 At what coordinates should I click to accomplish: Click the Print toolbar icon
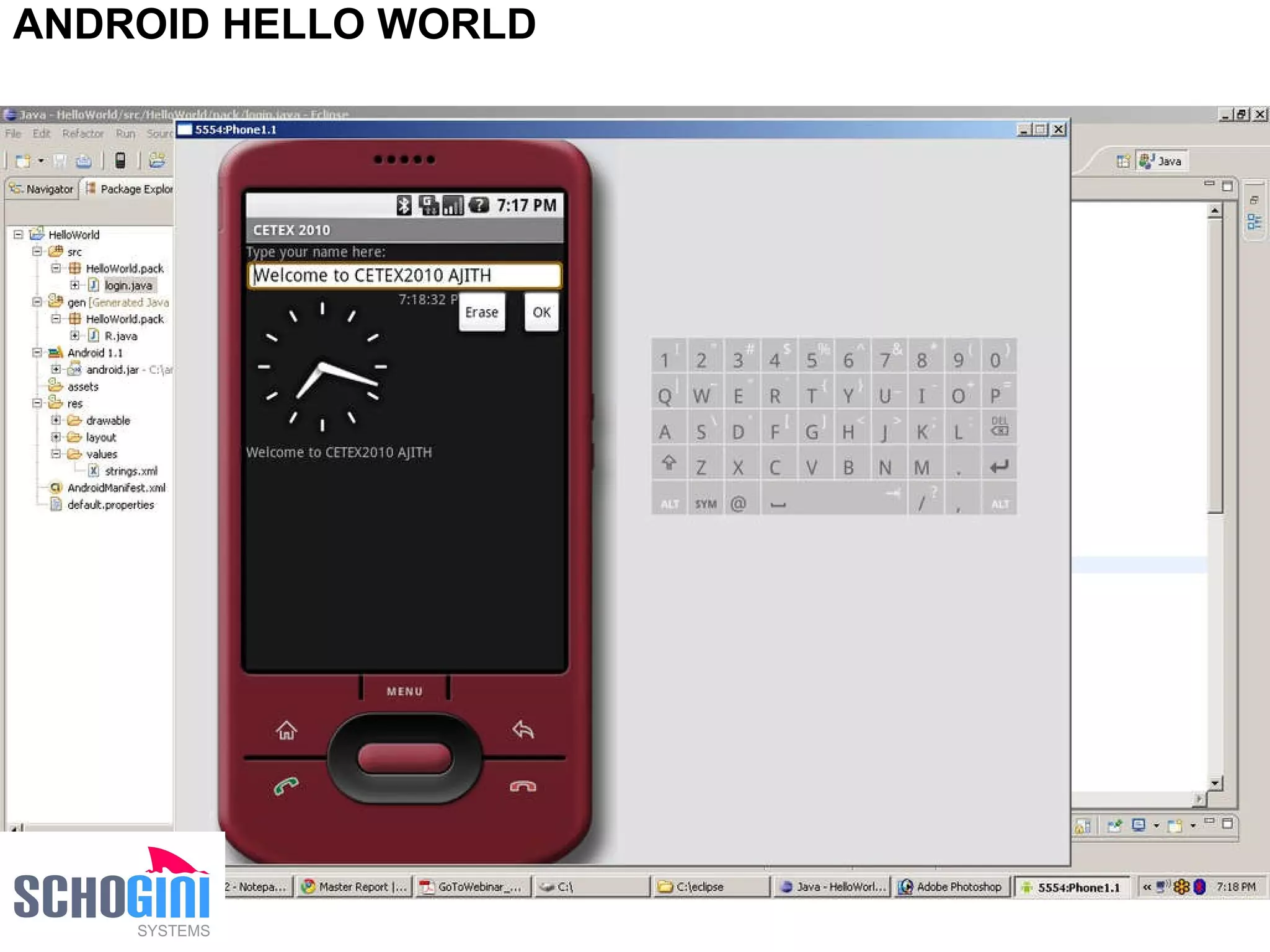coord(83,161)
